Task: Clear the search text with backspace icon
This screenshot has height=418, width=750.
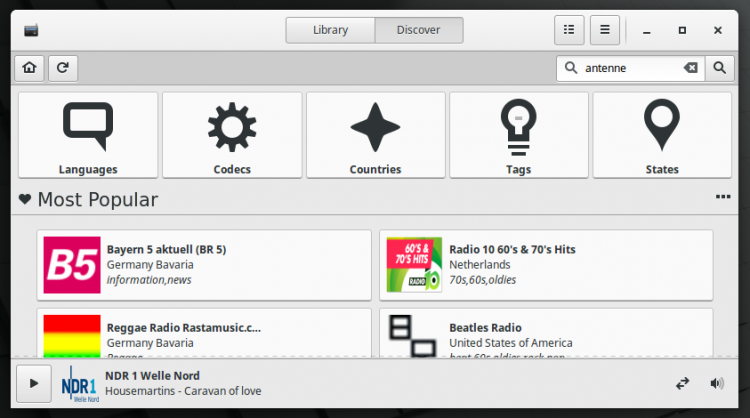Action: (x=691, y=68)
